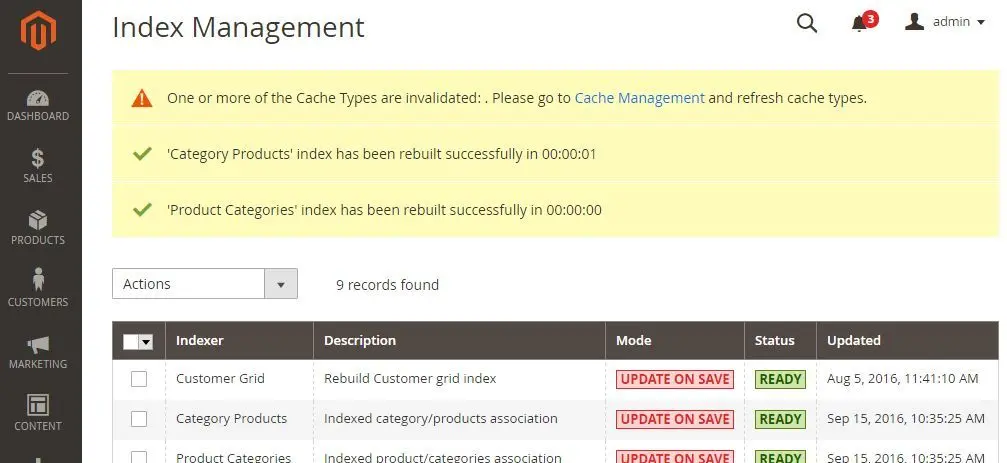1007x463 pixels.
Task: Open the Dashboard gauge icon
Action: point(38,98)
